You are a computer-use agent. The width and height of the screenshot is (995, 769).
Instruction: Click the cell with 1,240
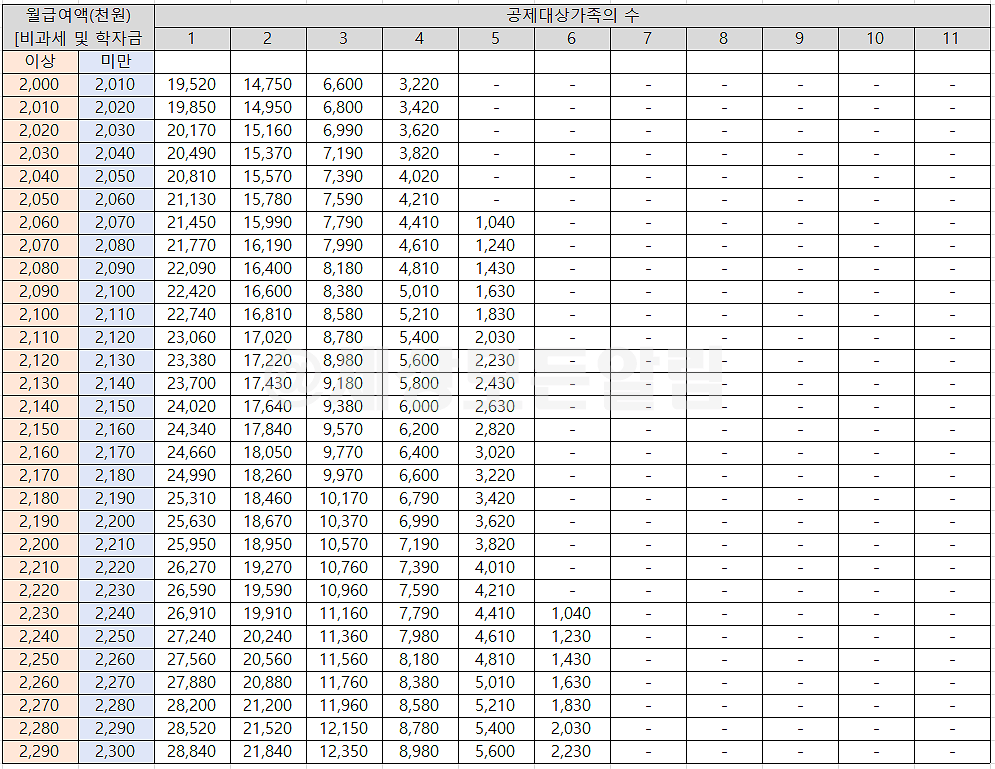coord(496,246)
